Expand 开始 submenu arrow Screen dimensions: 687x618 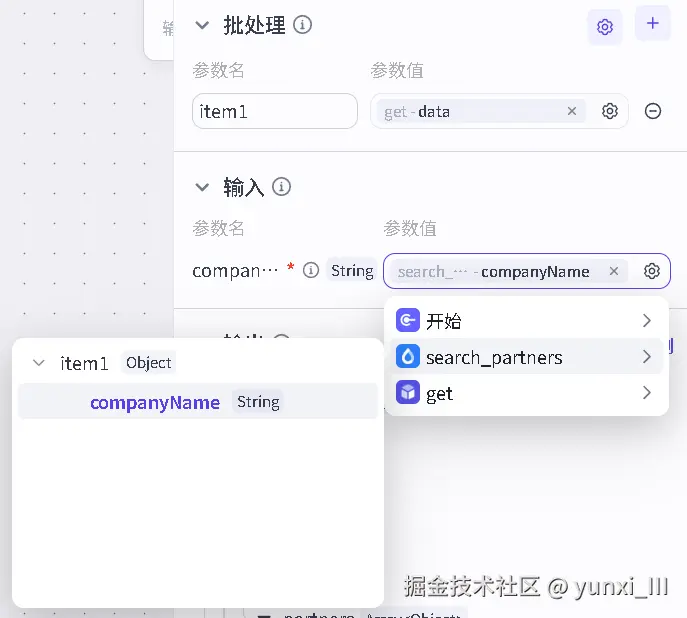tap(647, 321)
